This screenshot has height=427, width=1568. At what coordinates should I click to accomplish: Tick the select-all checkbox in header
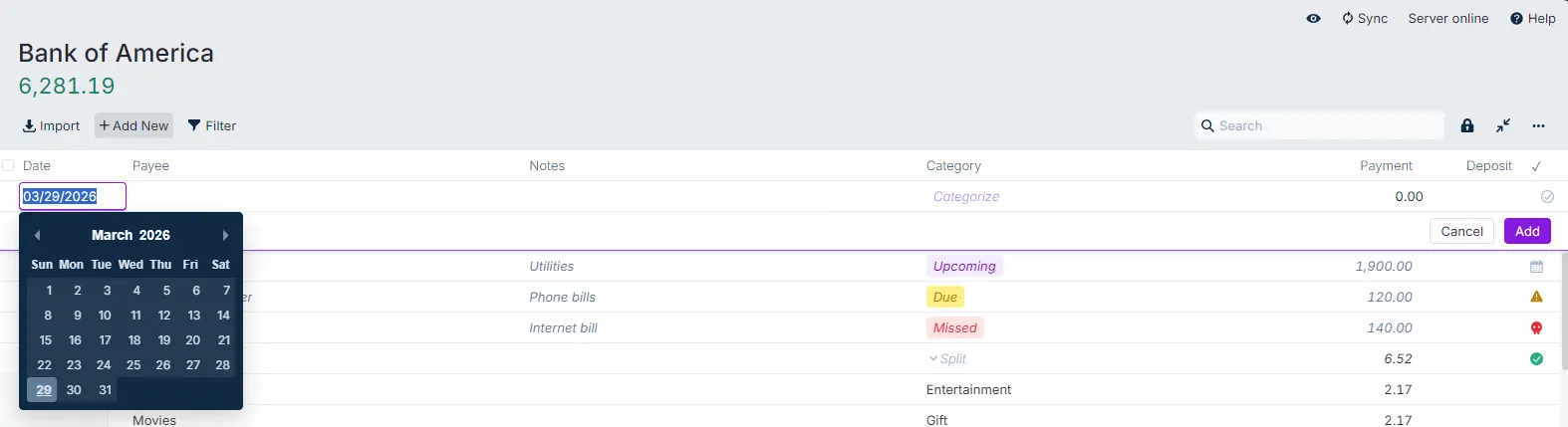point(8,165)
